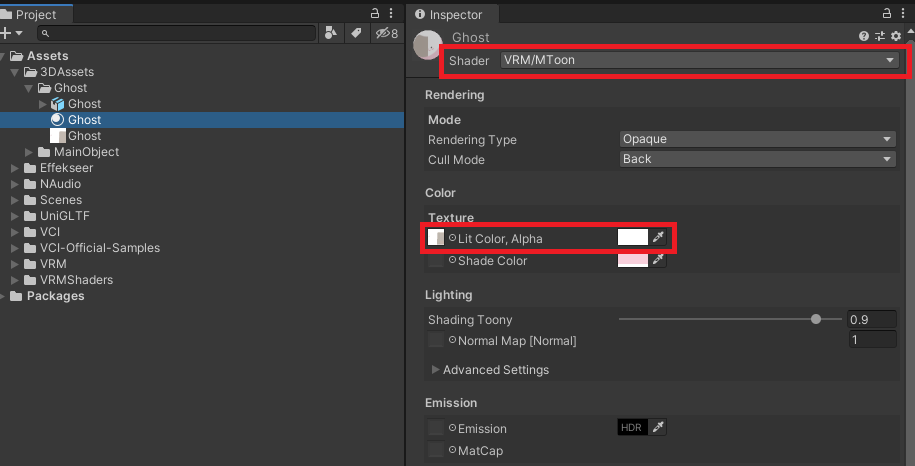The image size is (915, 466).
Task: Expand the VRM folder
Action: pos(15,264)
